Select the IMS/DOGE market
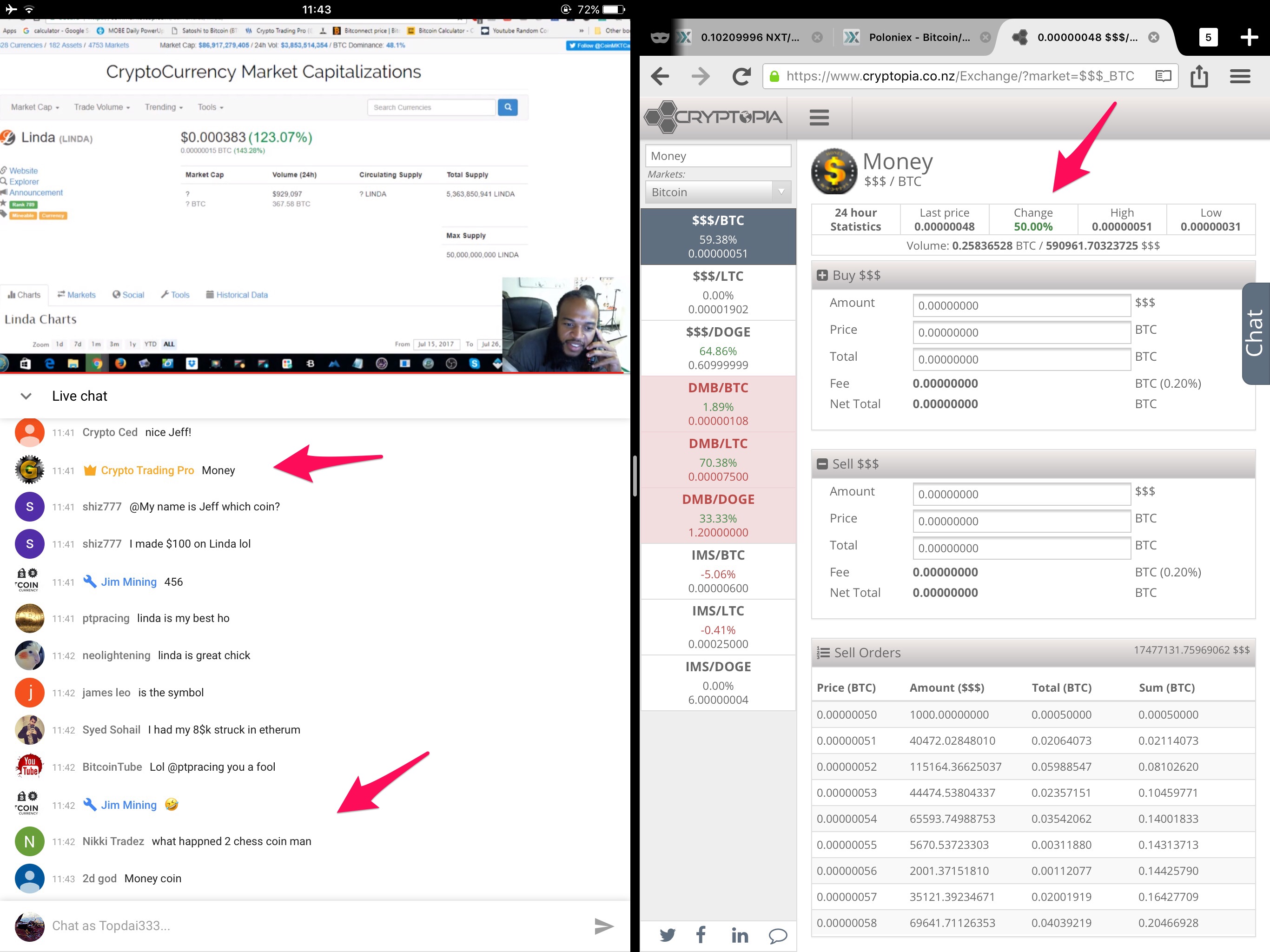Screen dimensions: 1270x952 tap(718, 682)
